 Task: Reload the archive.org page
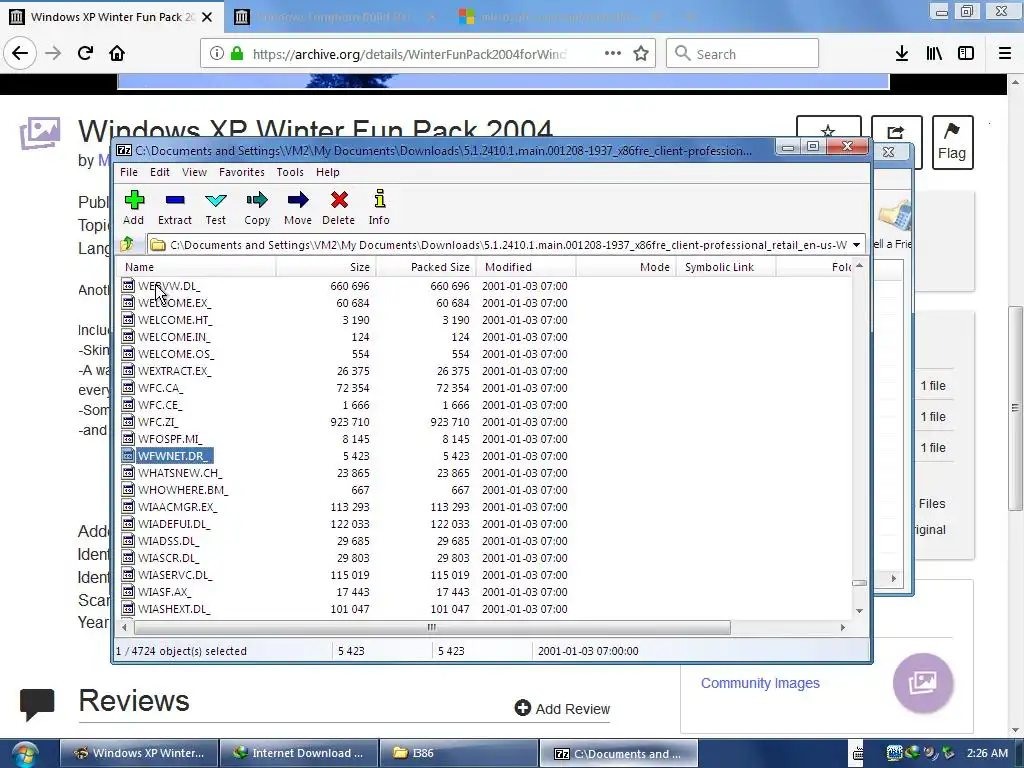[85, 53]
